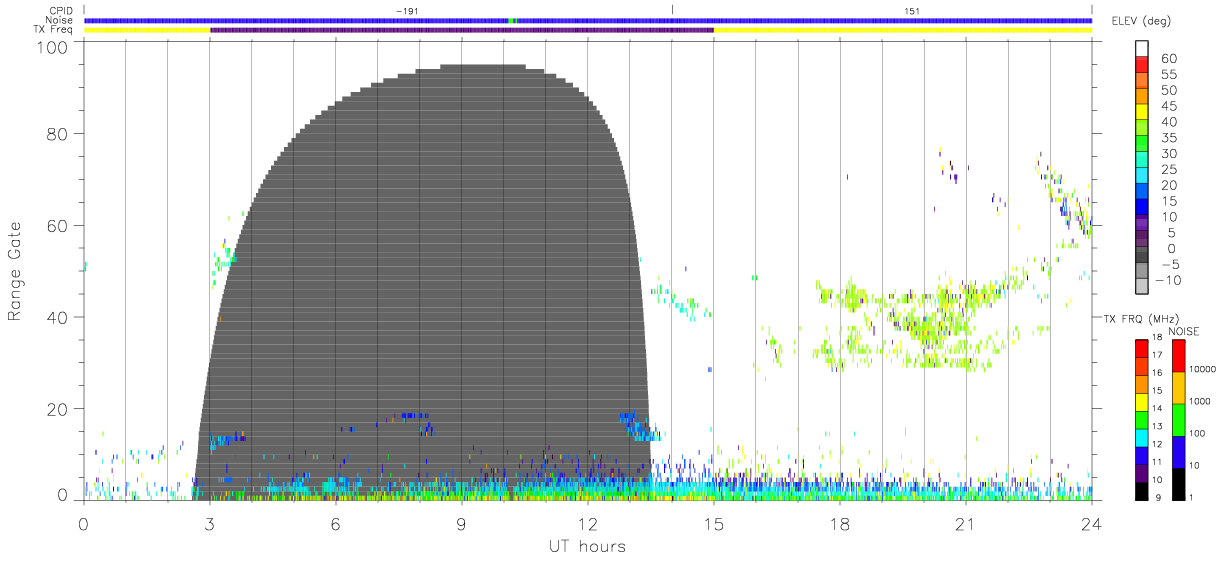The image size is (1228, 567).
Task: Click the x-axis tick label '6'
Action: point(336,524)
